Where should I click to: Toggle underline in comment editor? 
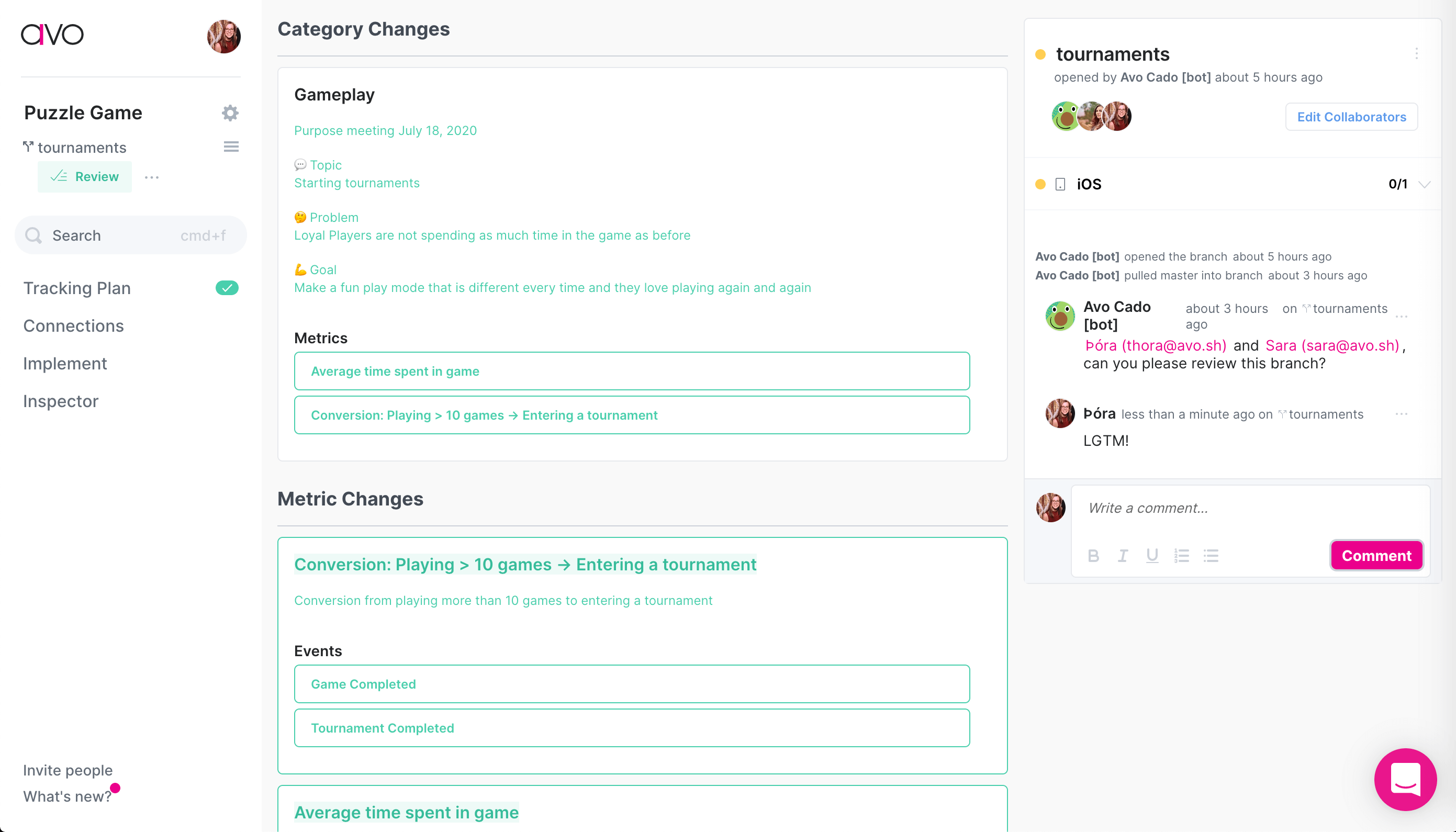[1152, 555]
